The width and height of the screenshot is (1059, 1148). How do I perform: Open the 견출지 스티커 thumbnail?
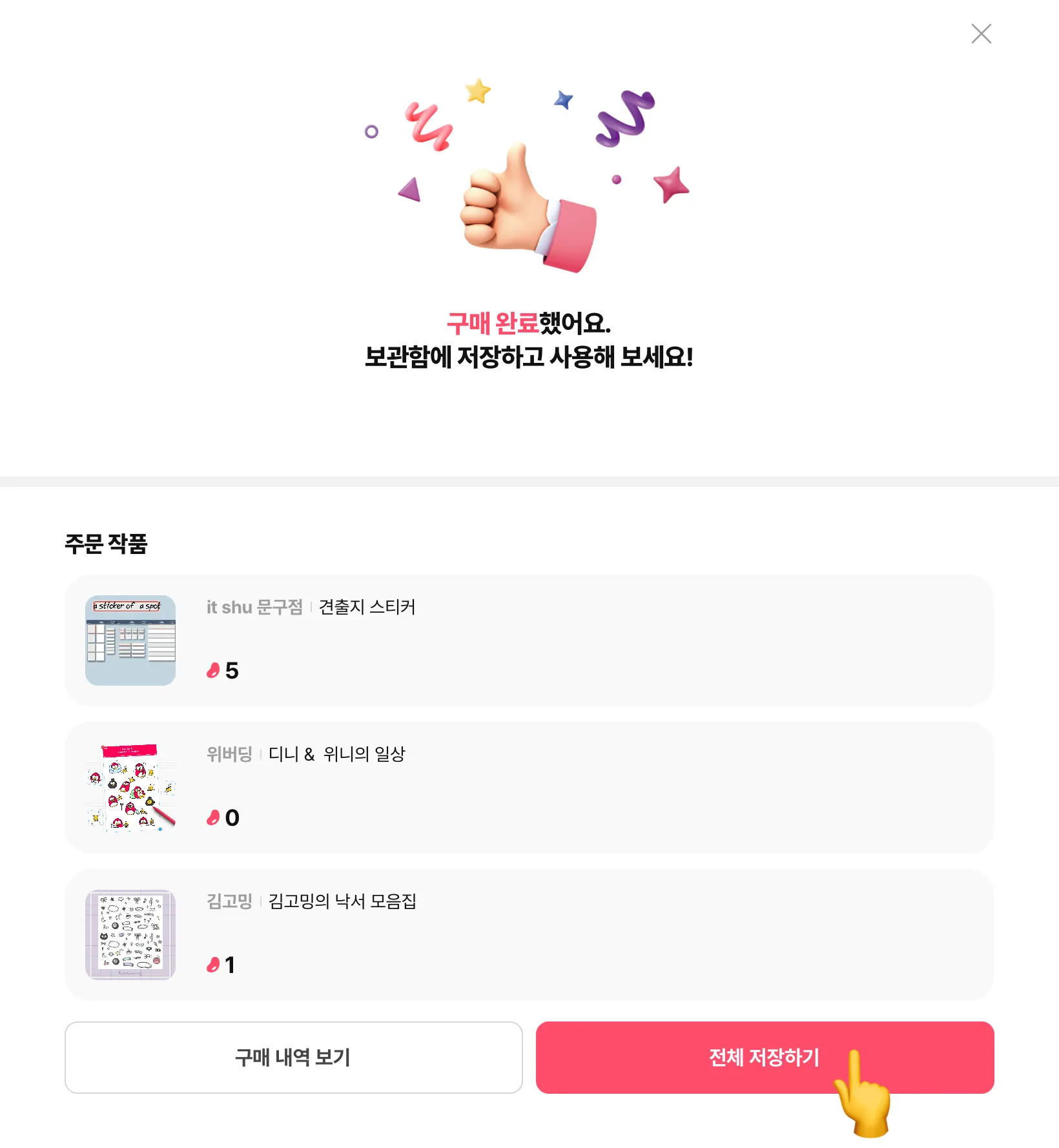pyautogui.click(x=130, y=641)
